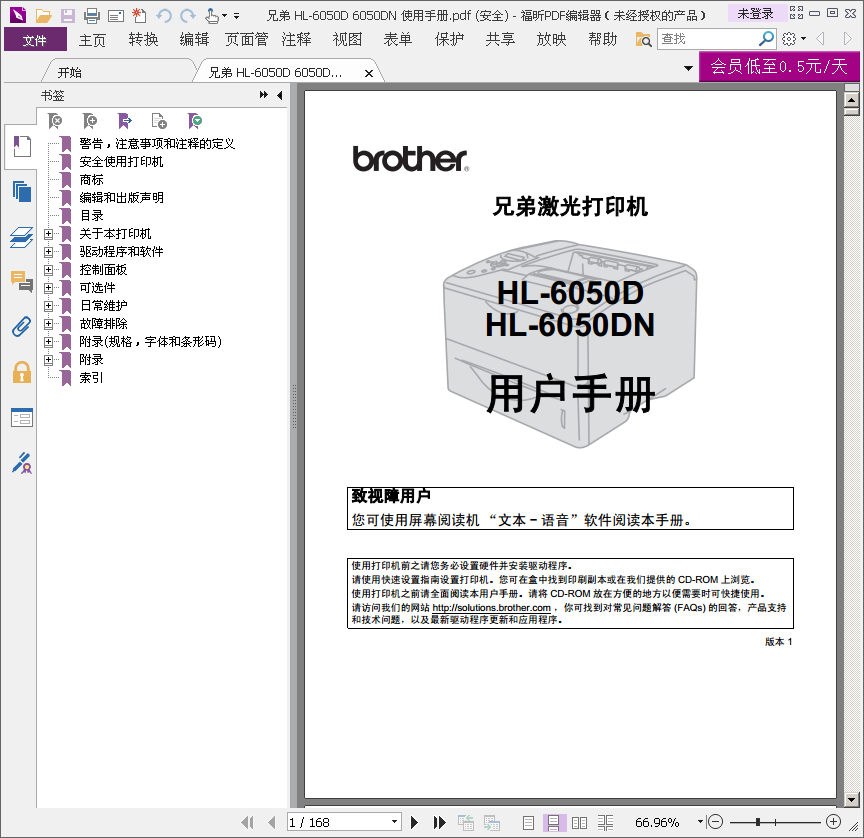Collapse the bookmarks panel with left arrow
864x838 pixels.
pos(280,95)
